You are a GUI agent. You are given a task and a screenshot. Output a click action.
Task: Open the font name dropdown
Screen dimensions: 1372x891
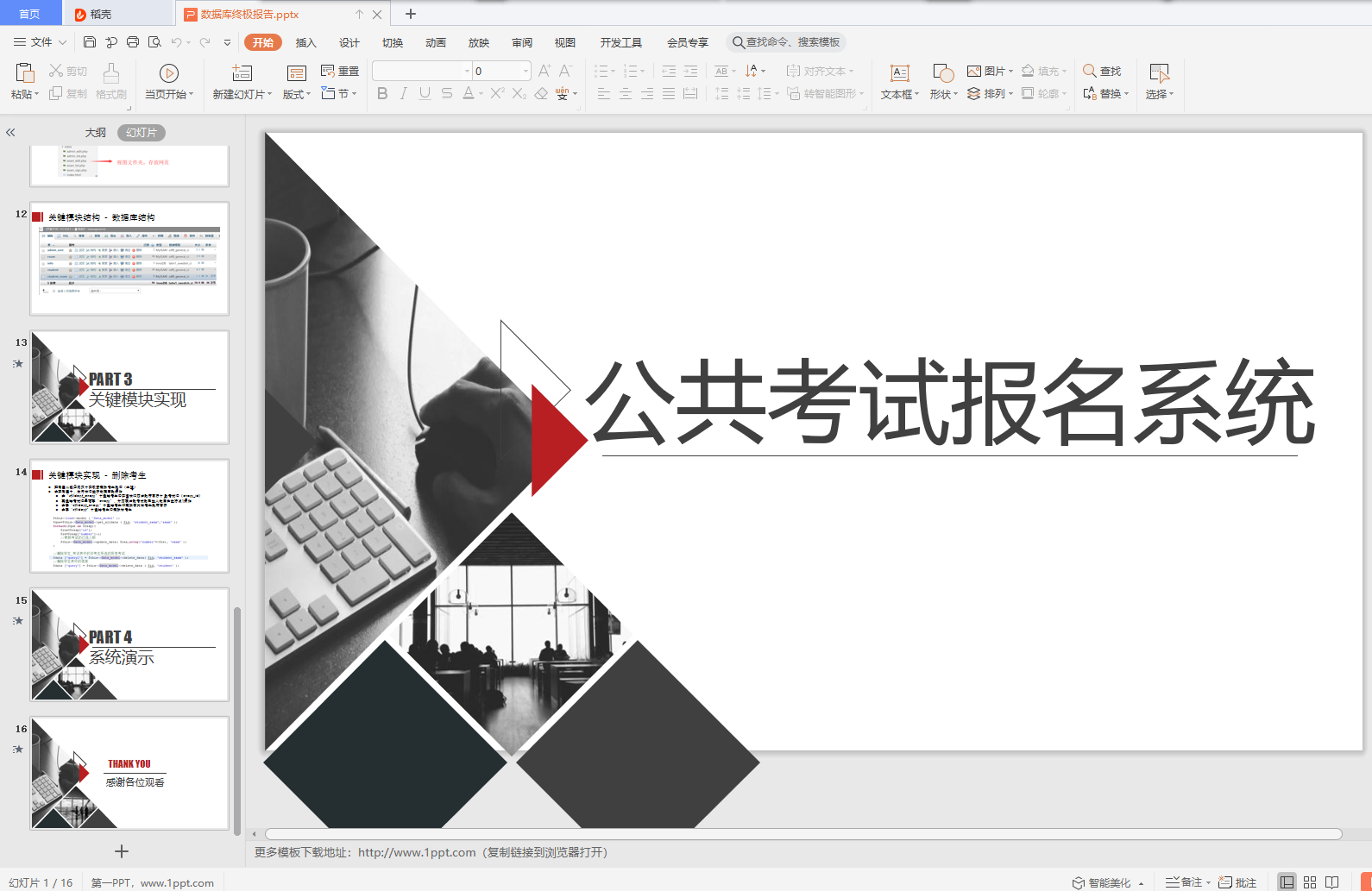pos(468,71)
